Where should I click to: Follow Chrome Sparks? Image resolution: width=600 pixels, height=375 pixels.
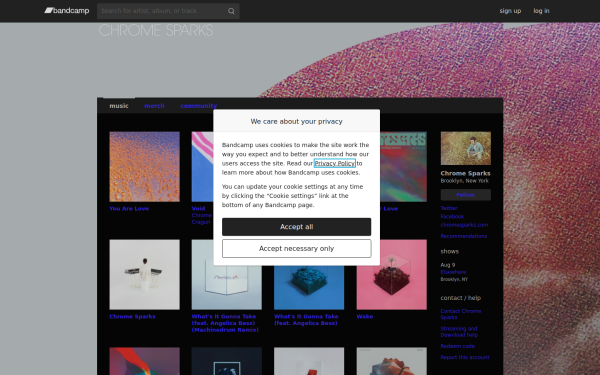(465, 195)
